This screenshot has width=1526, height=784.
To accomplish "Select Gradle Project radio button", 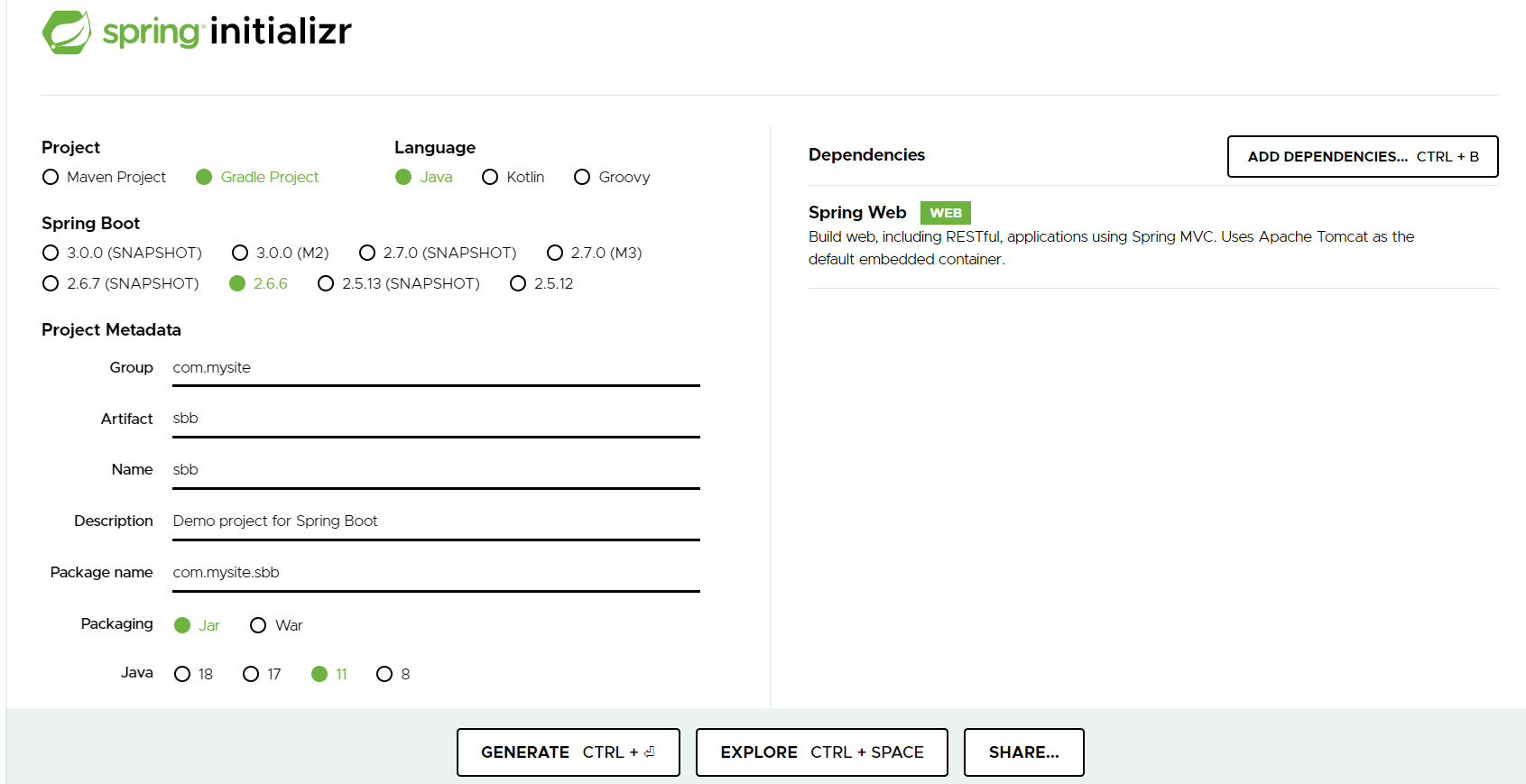I will point(257,177).
